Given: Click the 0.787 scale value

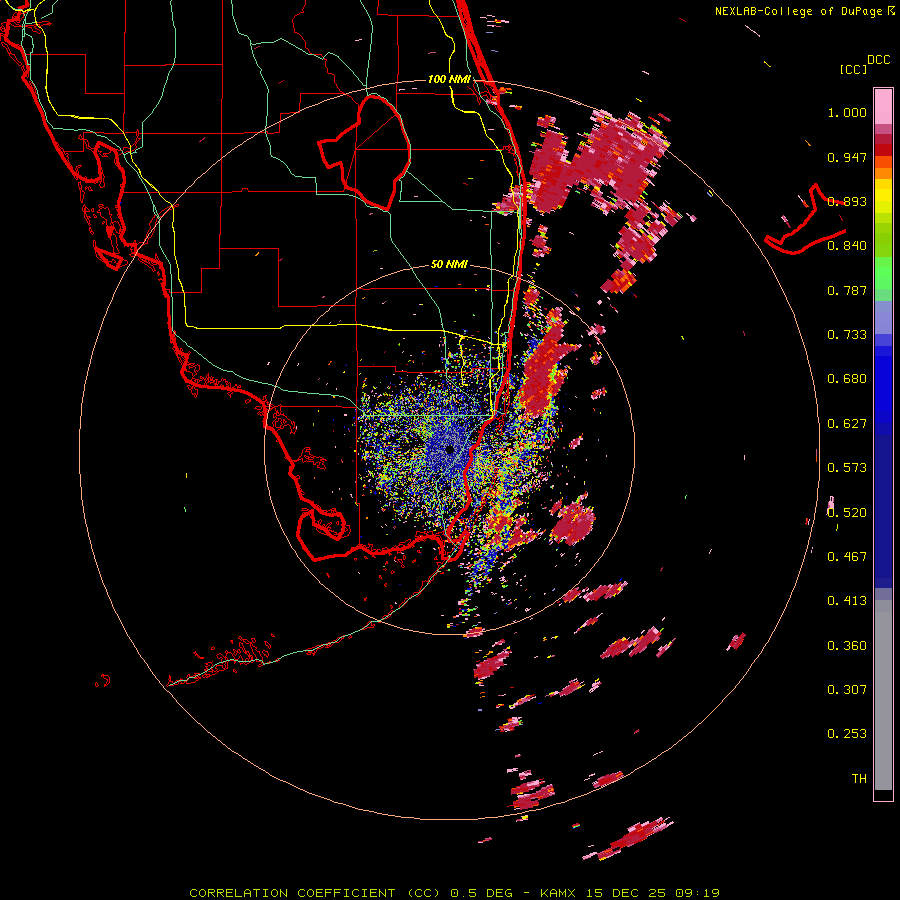Looking at the screenshot, I should click(847, 290).
